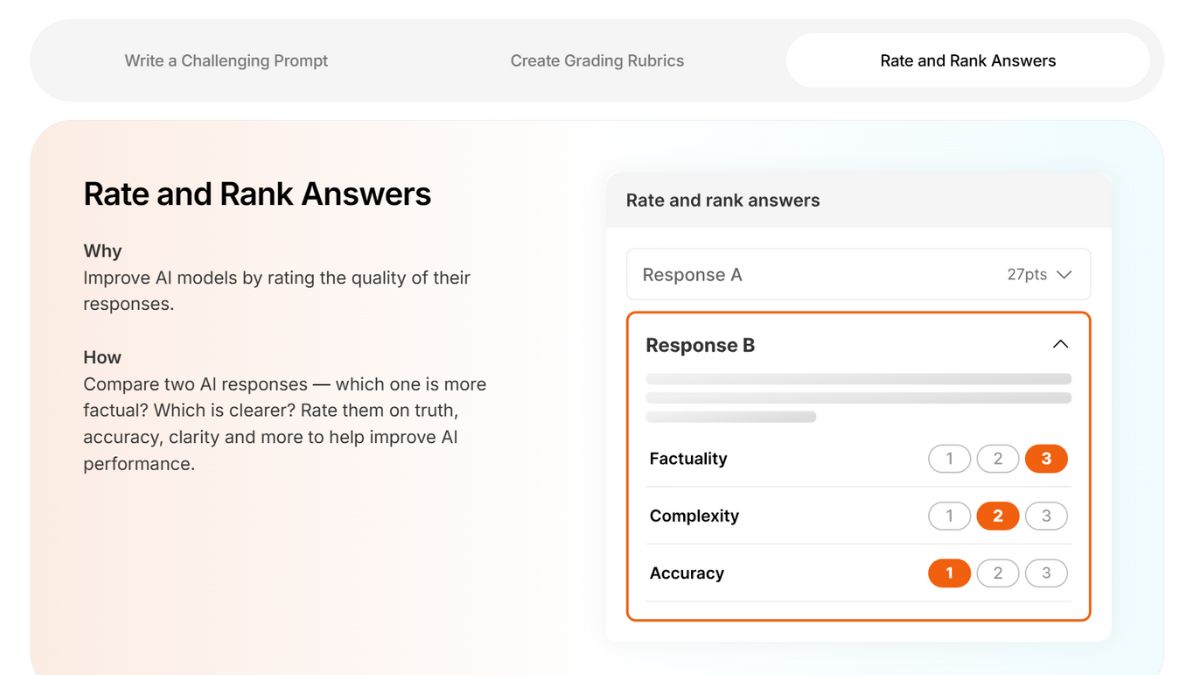Open the chevron next to 27pts

(x=1063, y=274)
